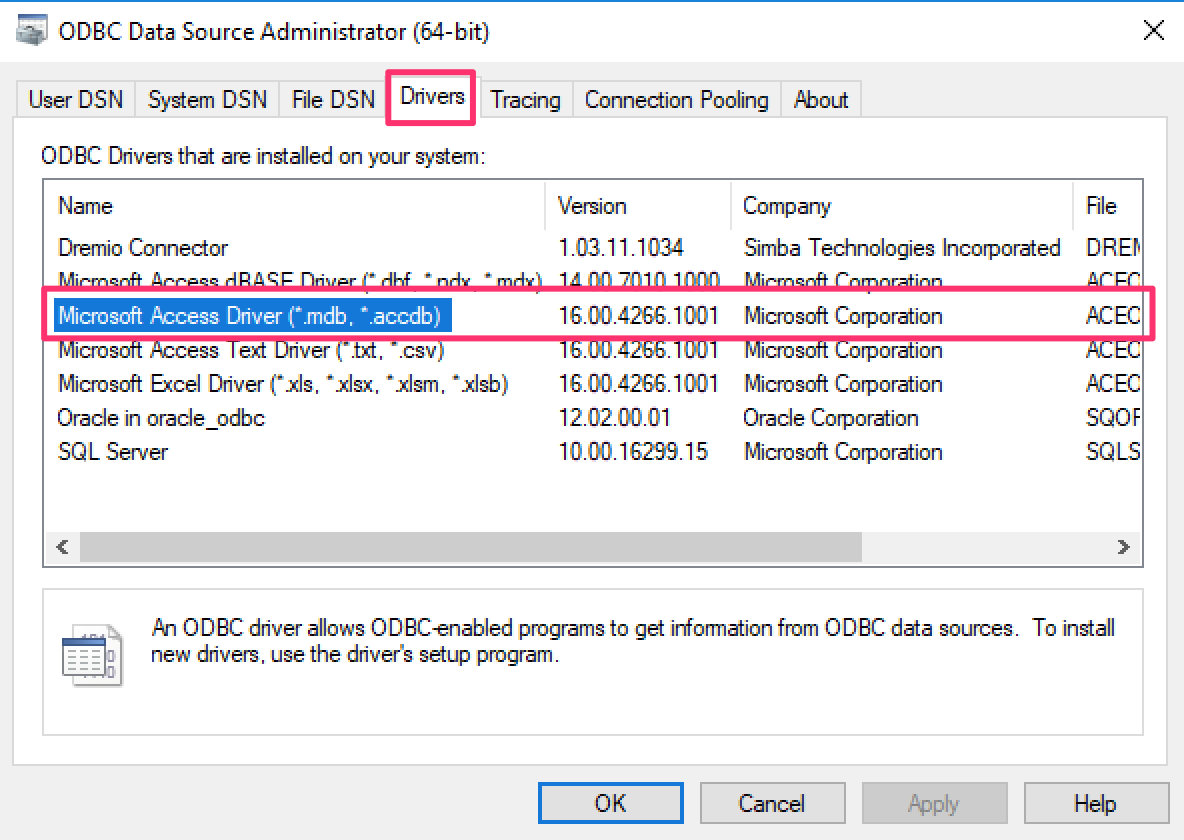Open Help for ODBC Administrator

point(1096,803)
